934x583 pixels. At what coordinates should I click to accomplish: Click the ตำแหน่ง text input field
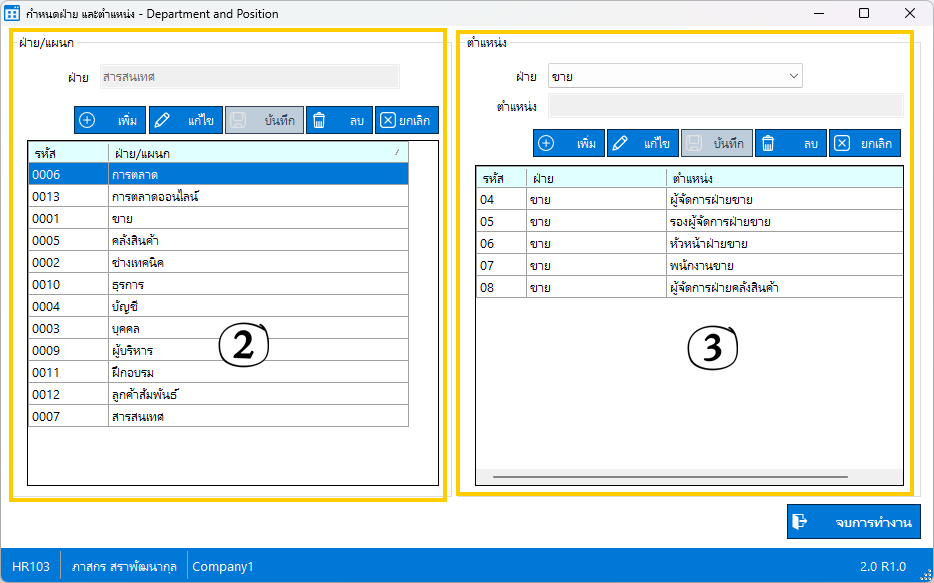(x=725, y=106)
